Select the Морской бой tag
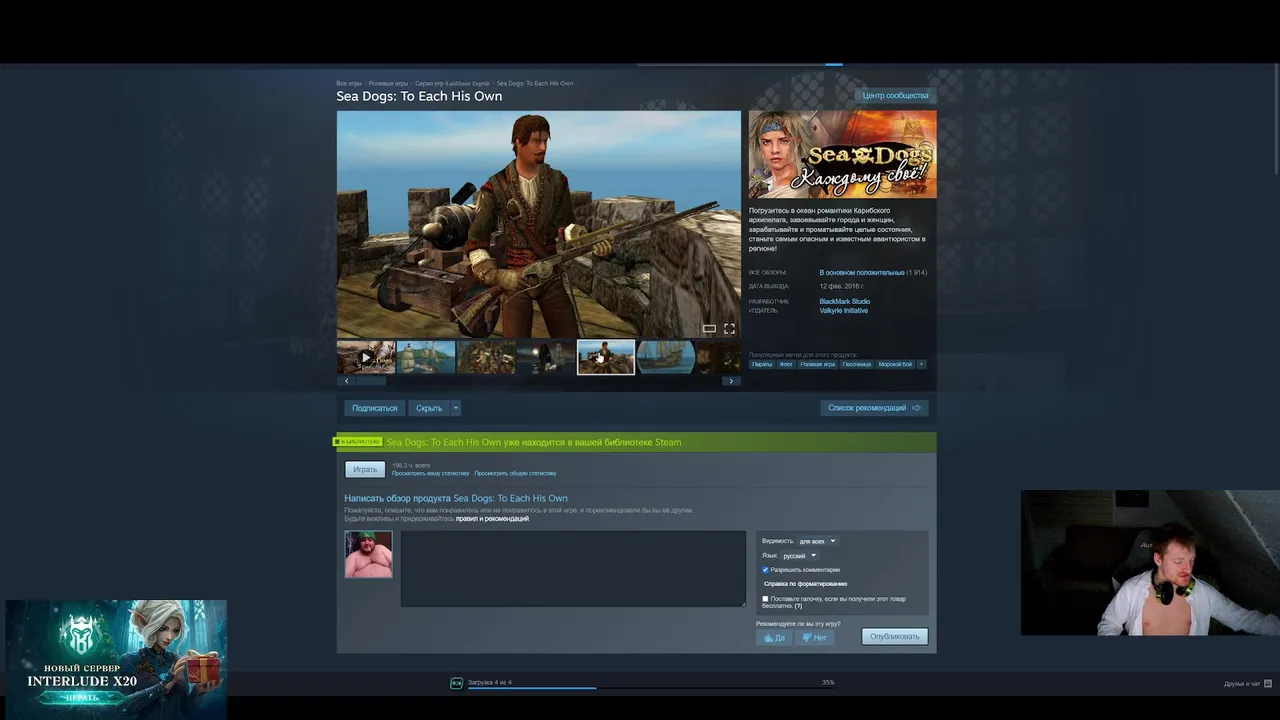The image size is (1280, 720). click(x=895, y=364)
